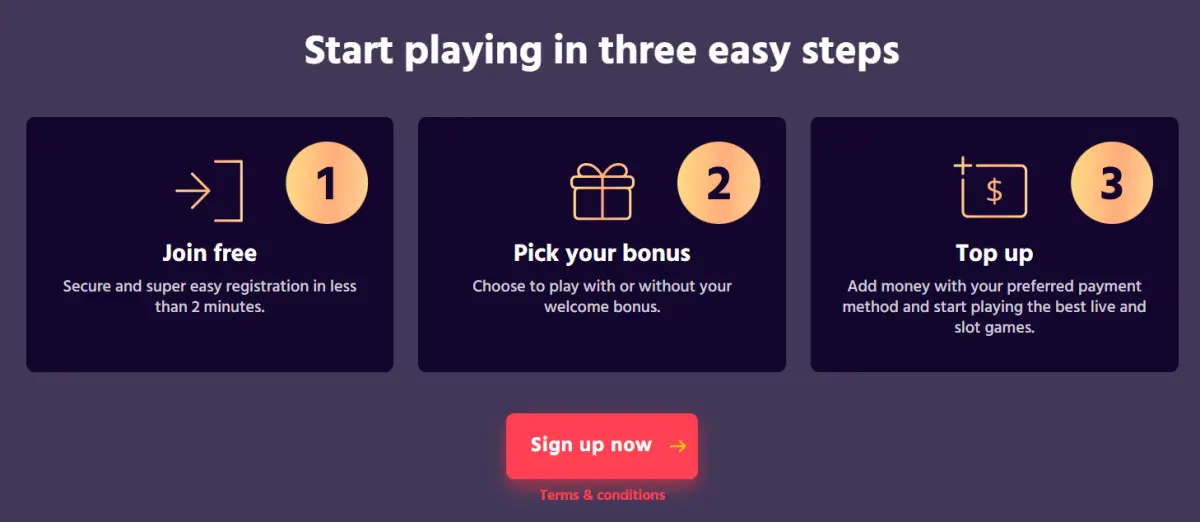
Task: Click the plus sign on the top-up icon
Action: point(962,165)
